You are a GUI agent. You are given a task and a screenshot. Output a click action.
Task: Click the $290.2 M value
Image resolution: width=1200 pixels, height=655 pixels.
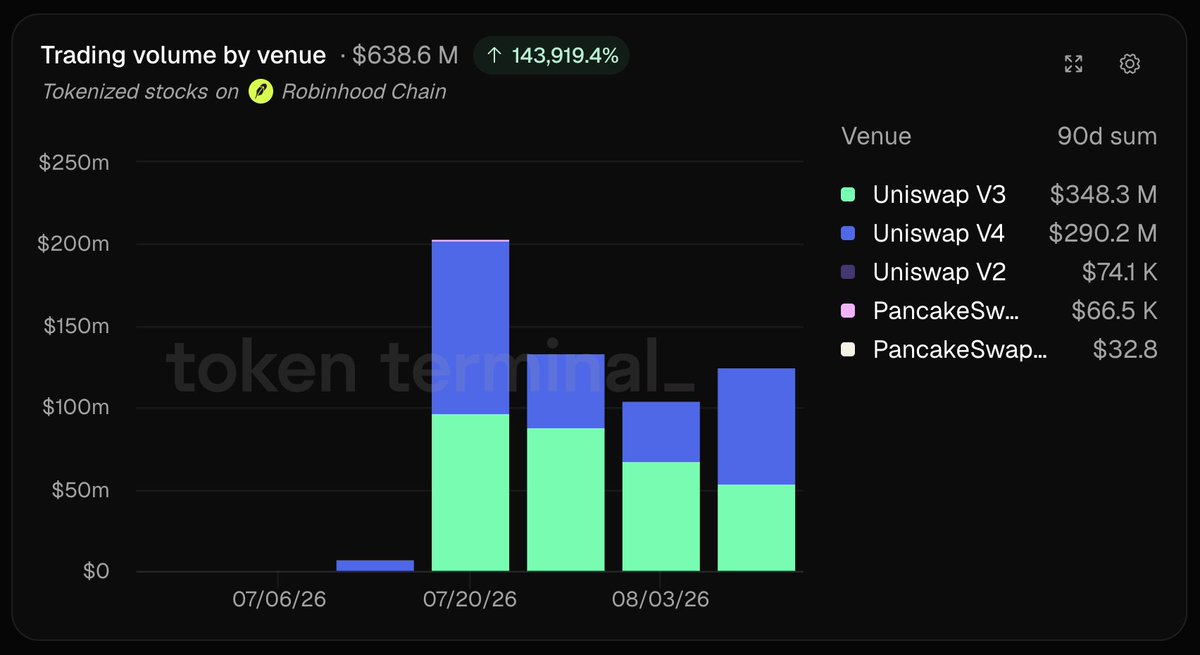pos(1103,234)
